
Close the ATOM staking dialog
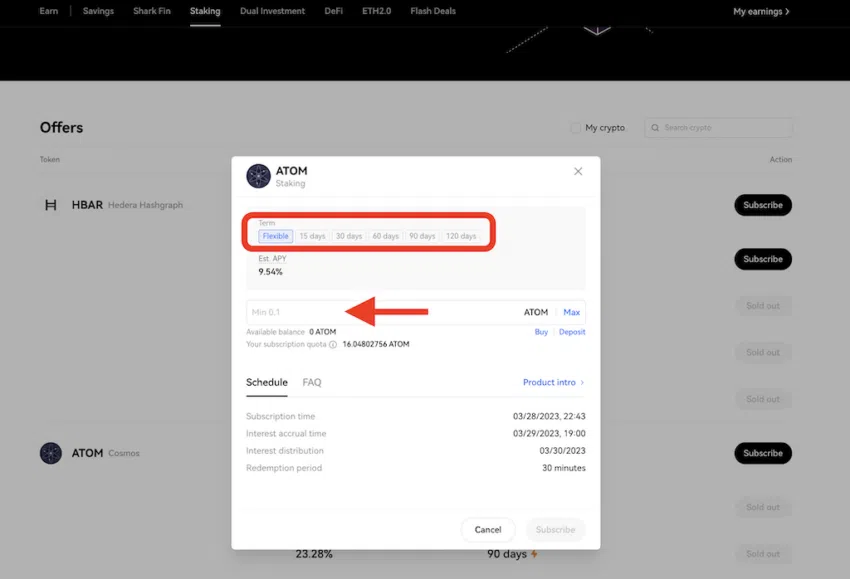(578, 171)
